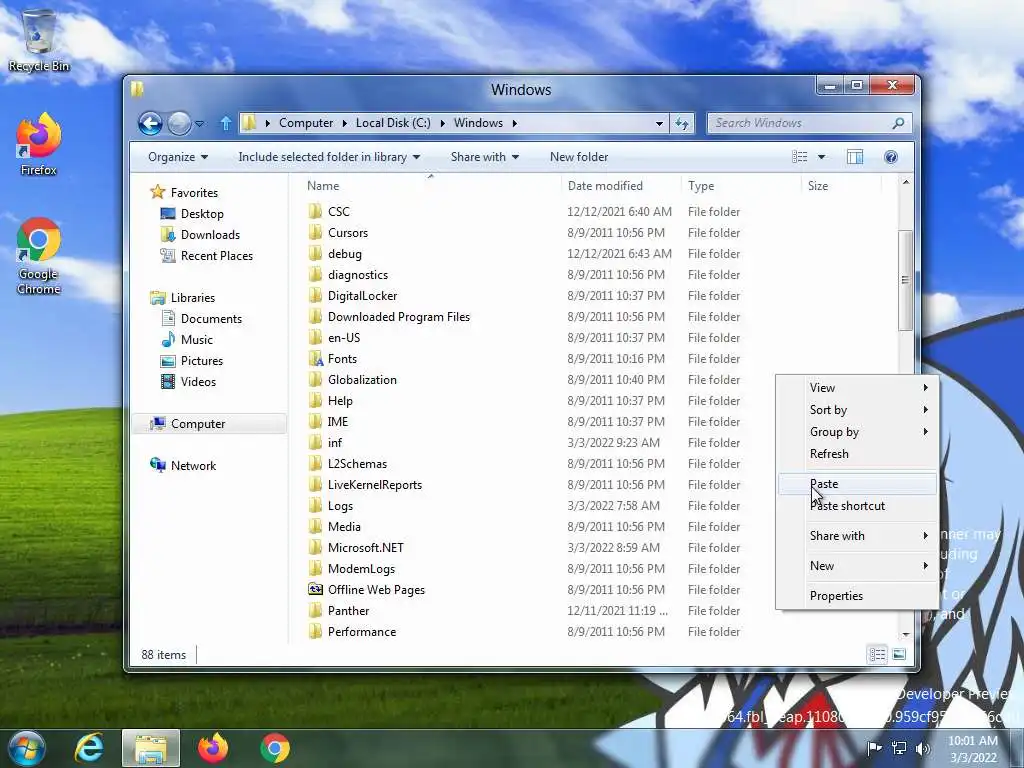Launch Google Chrome desktop shortcut
This screenshot has height=768, width=1024.
click(39, 256)
